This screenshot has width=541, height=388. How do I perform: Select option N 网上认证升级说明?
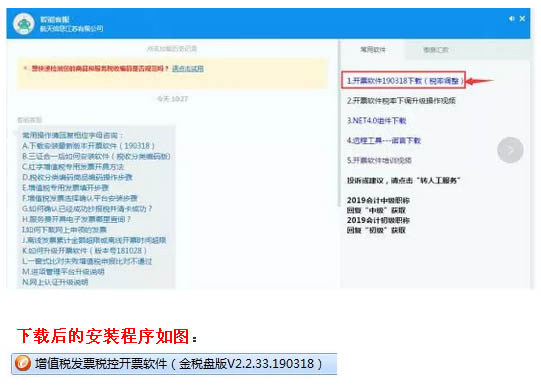[55, 282]
